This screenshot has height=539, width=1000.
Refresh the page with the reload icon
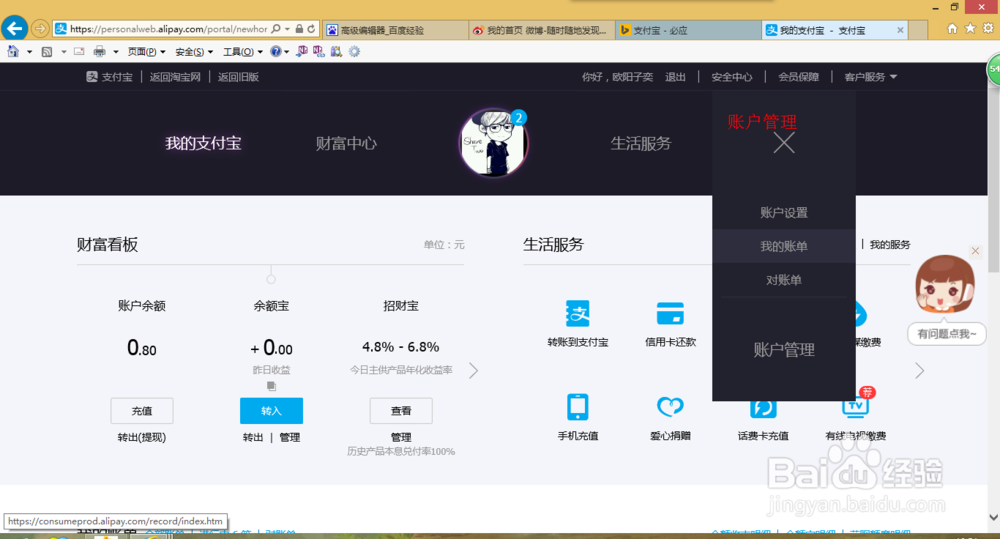(x=311, y=29)
